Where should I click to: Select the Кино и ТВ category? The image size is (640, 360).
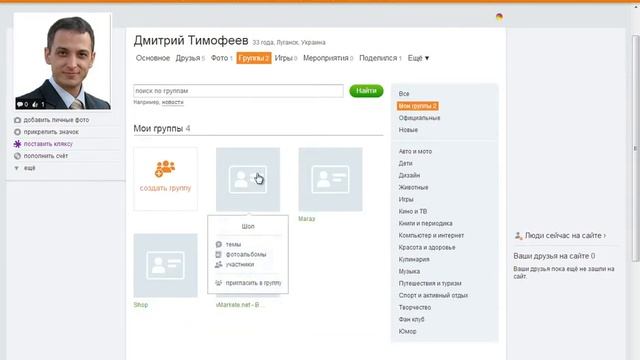point(413,211)
